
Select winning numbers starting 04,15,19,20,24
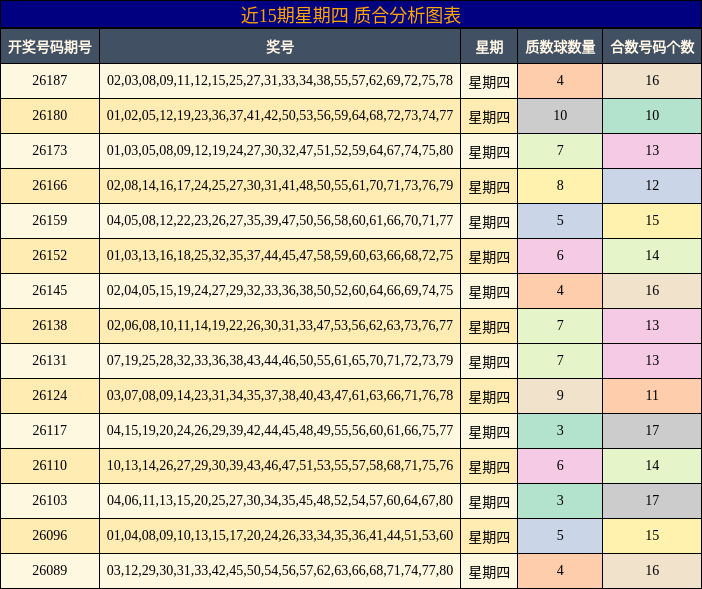pos(280,430)
